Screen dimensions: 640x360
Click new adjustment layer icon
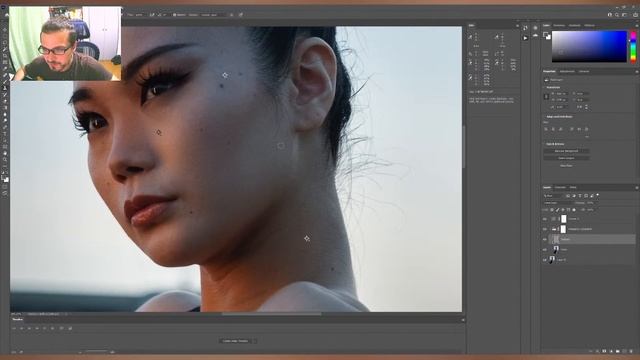[611, 351]
